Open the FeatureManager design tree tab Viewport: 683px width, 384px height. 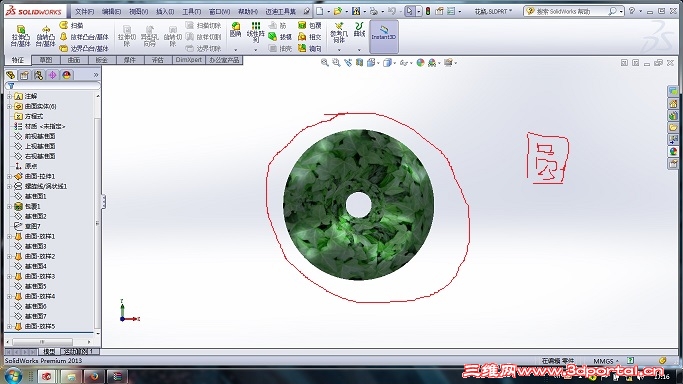point(11,75)
